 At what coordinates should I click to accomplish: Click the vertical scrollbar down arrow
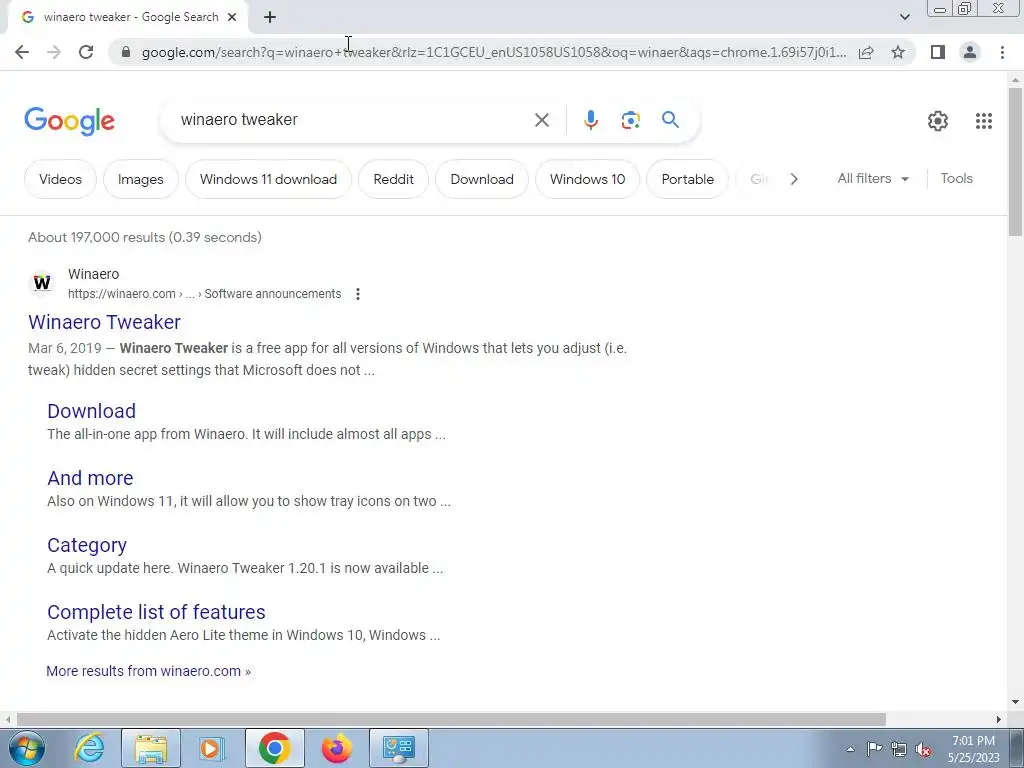click(1015, 702)
